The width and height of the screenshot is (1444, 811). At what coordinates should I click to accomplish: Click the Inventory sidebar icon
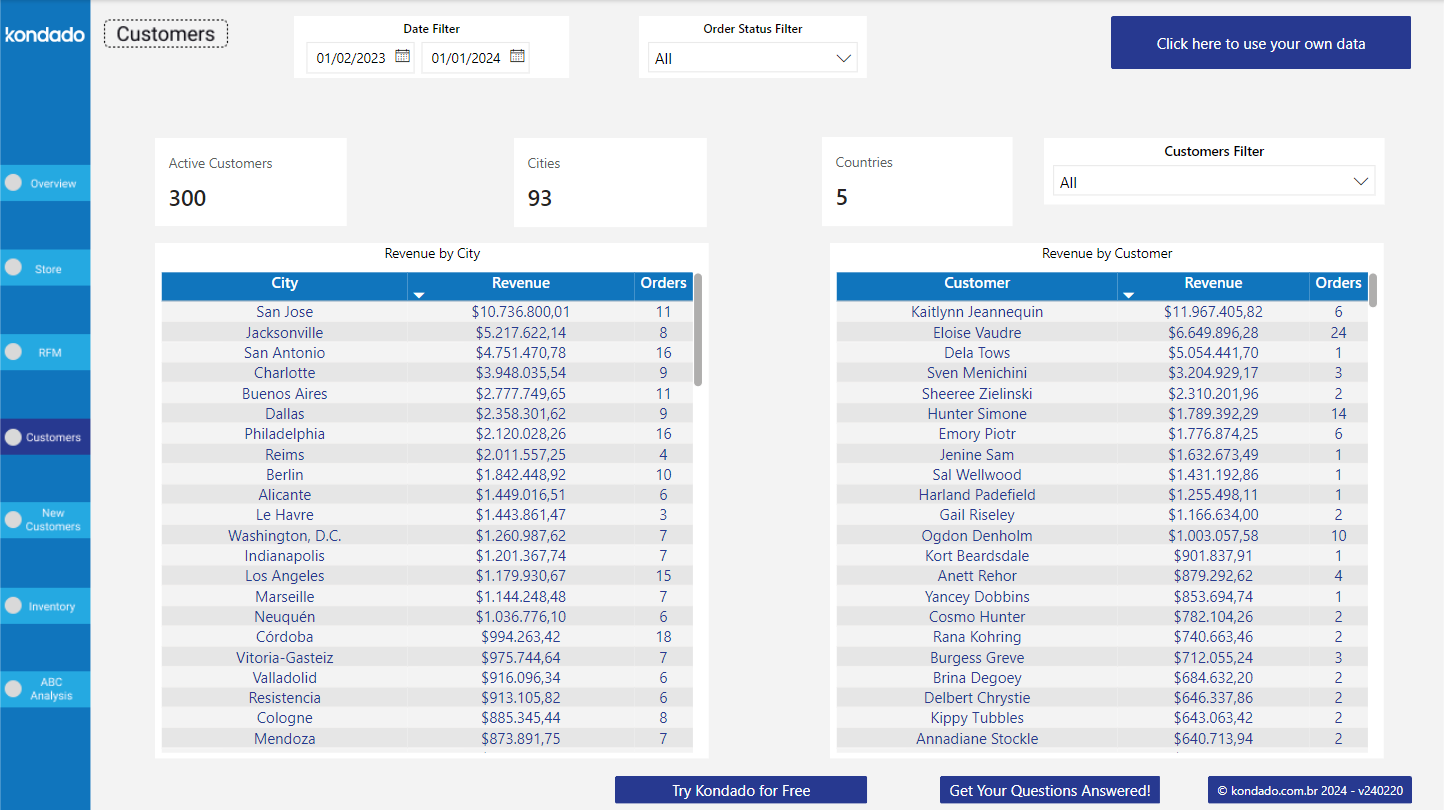[x=14, y=605]
